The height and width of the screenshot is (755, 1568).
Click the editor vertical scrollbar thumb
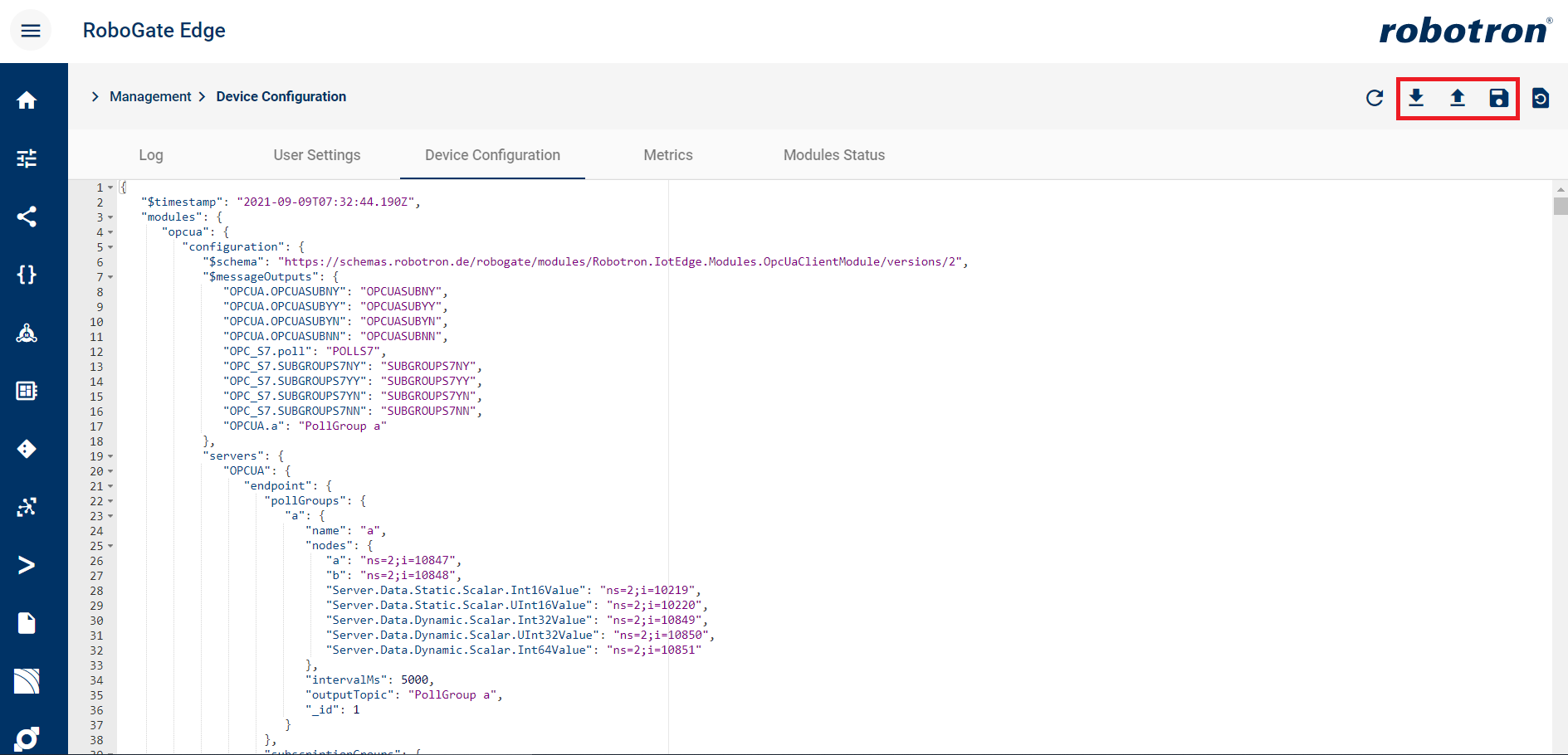tap(1561, 206)
